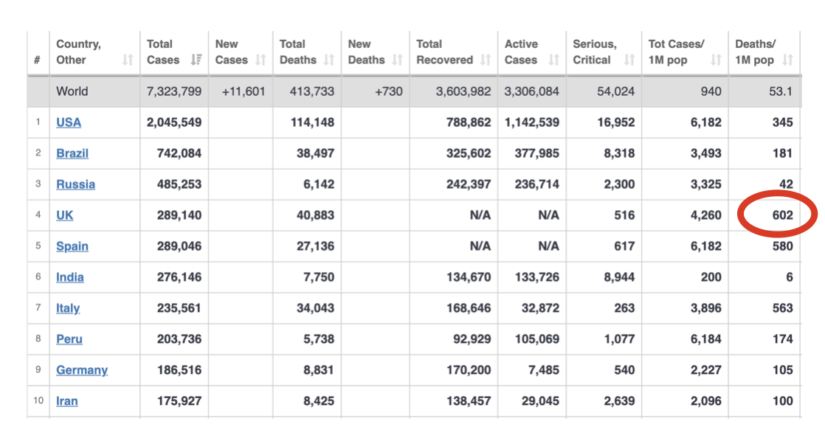Select Iran total deaths 8,425

point(319,401)
